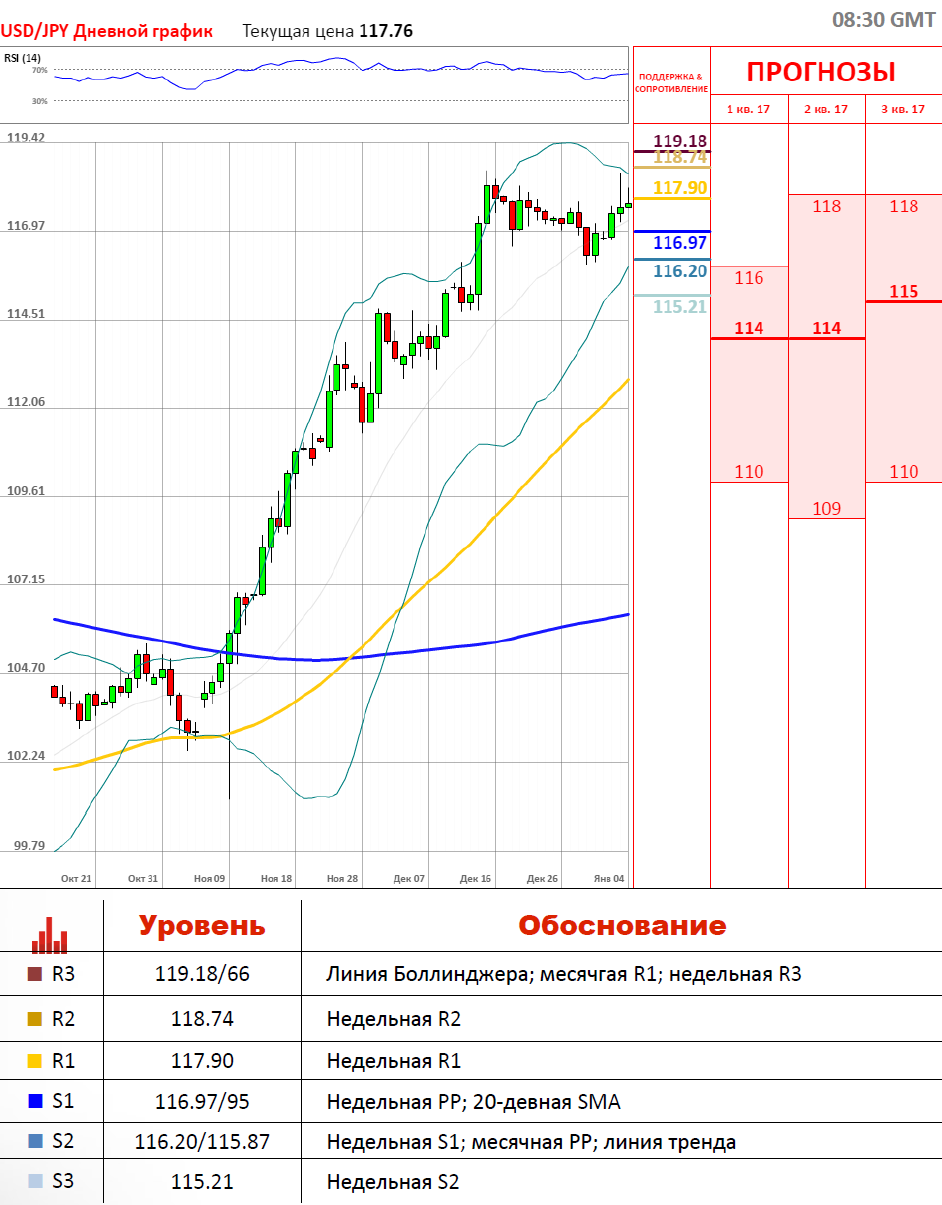Click the RSI (14) indicator label

point(23,57)
